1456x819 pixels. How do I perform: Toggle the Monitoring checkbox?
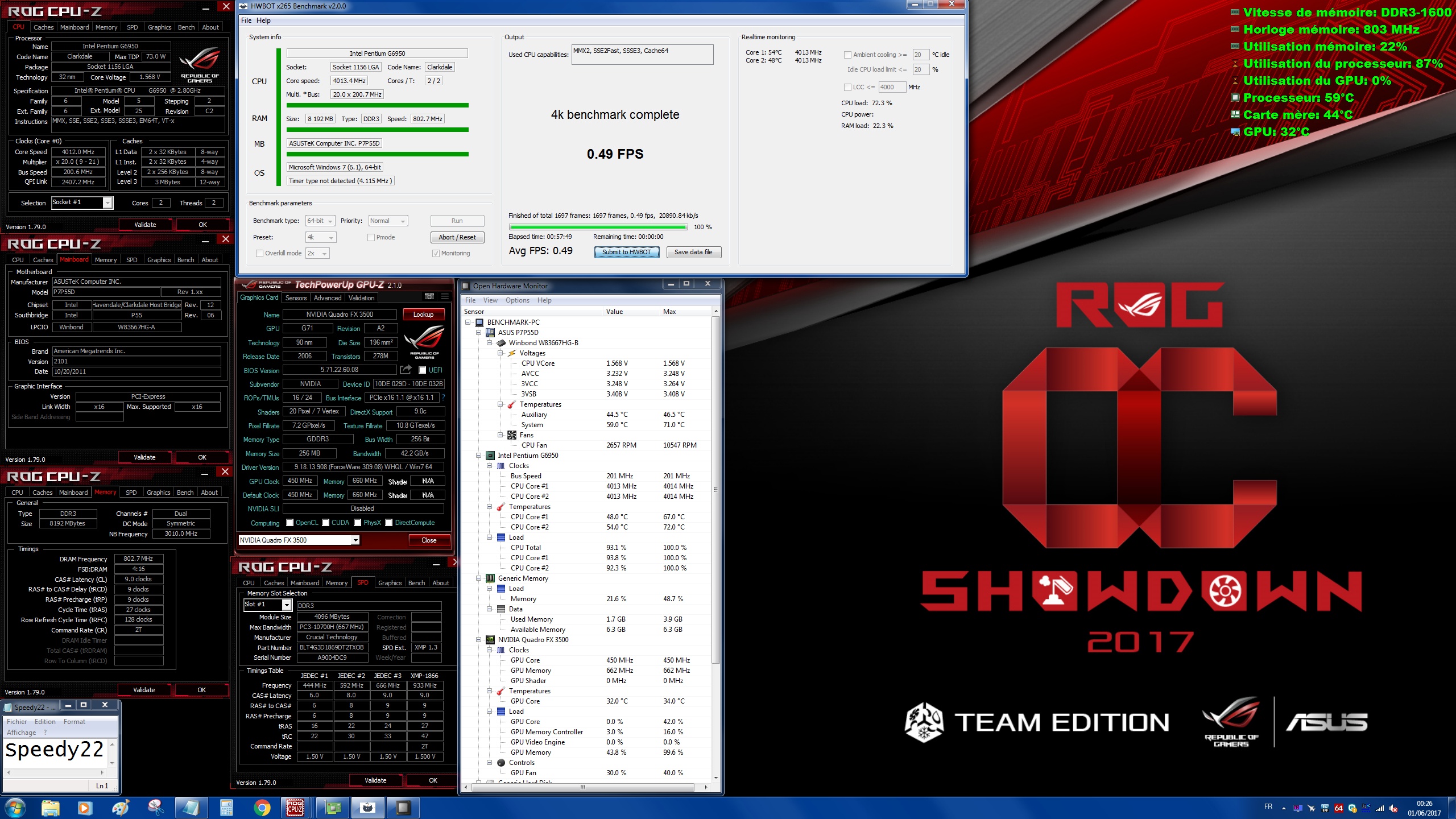(x=436, y=254)
